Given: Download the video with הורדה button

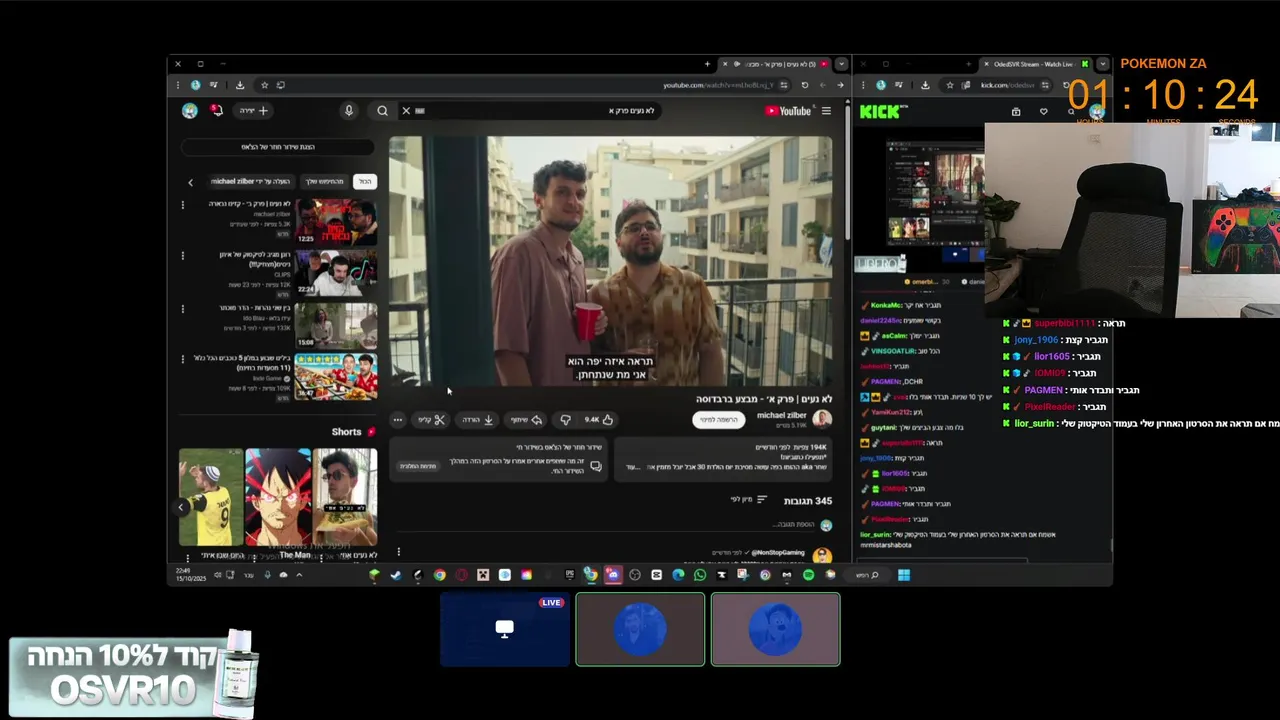Looking at the screenshot, I should (x=478, y=420).
